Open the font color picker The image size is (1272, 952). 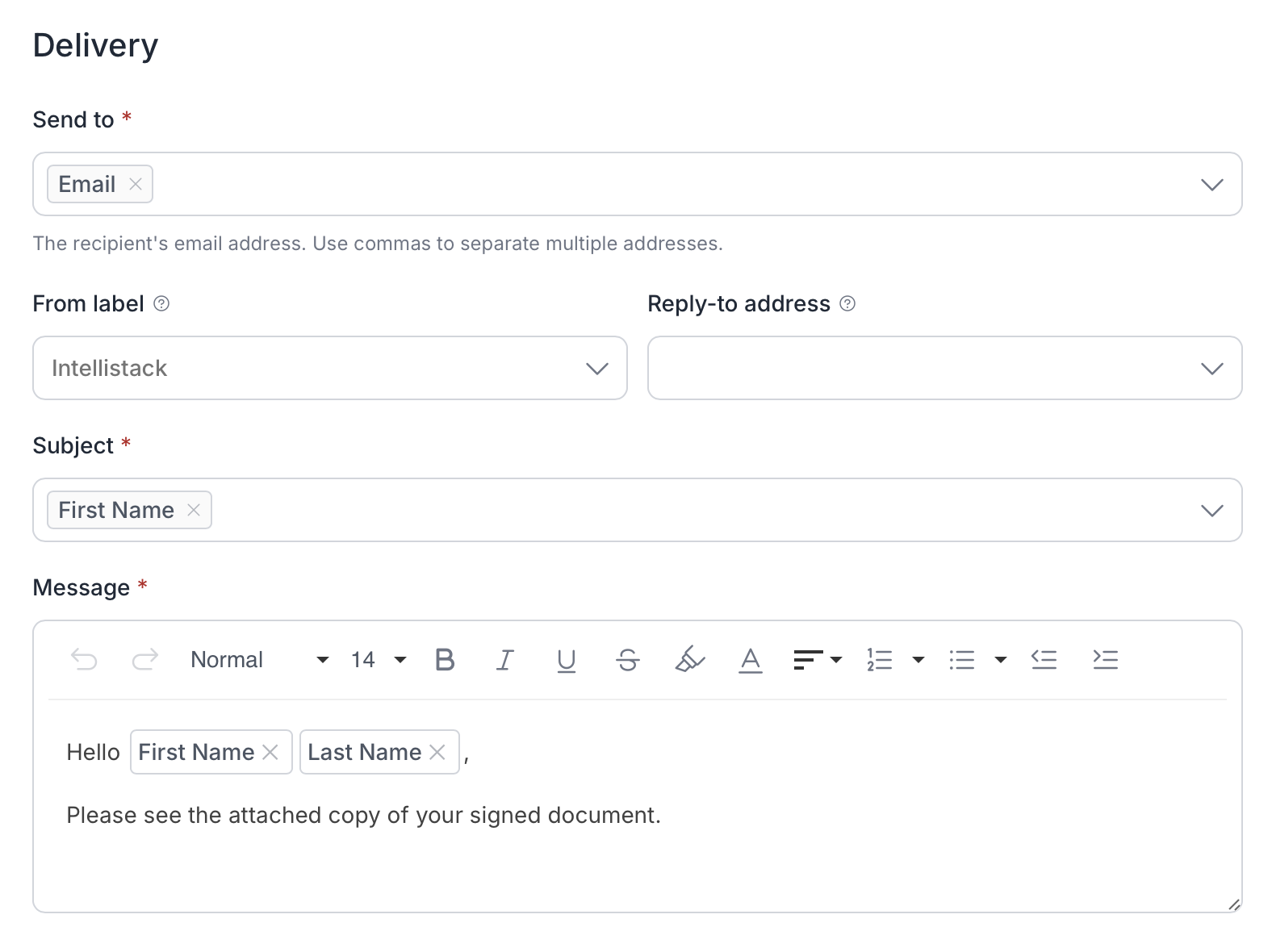click(x=751, y=660)
